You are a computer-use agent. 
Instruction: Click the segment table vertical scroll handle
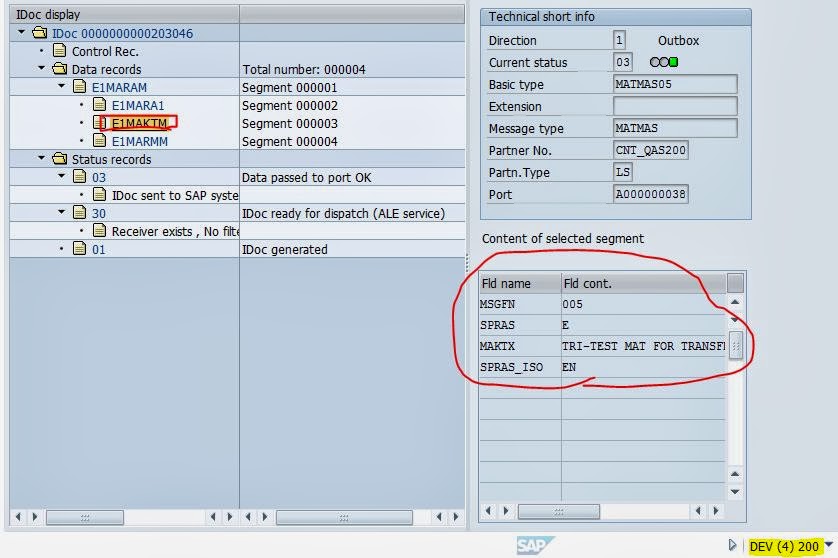[x=735, y=346]
